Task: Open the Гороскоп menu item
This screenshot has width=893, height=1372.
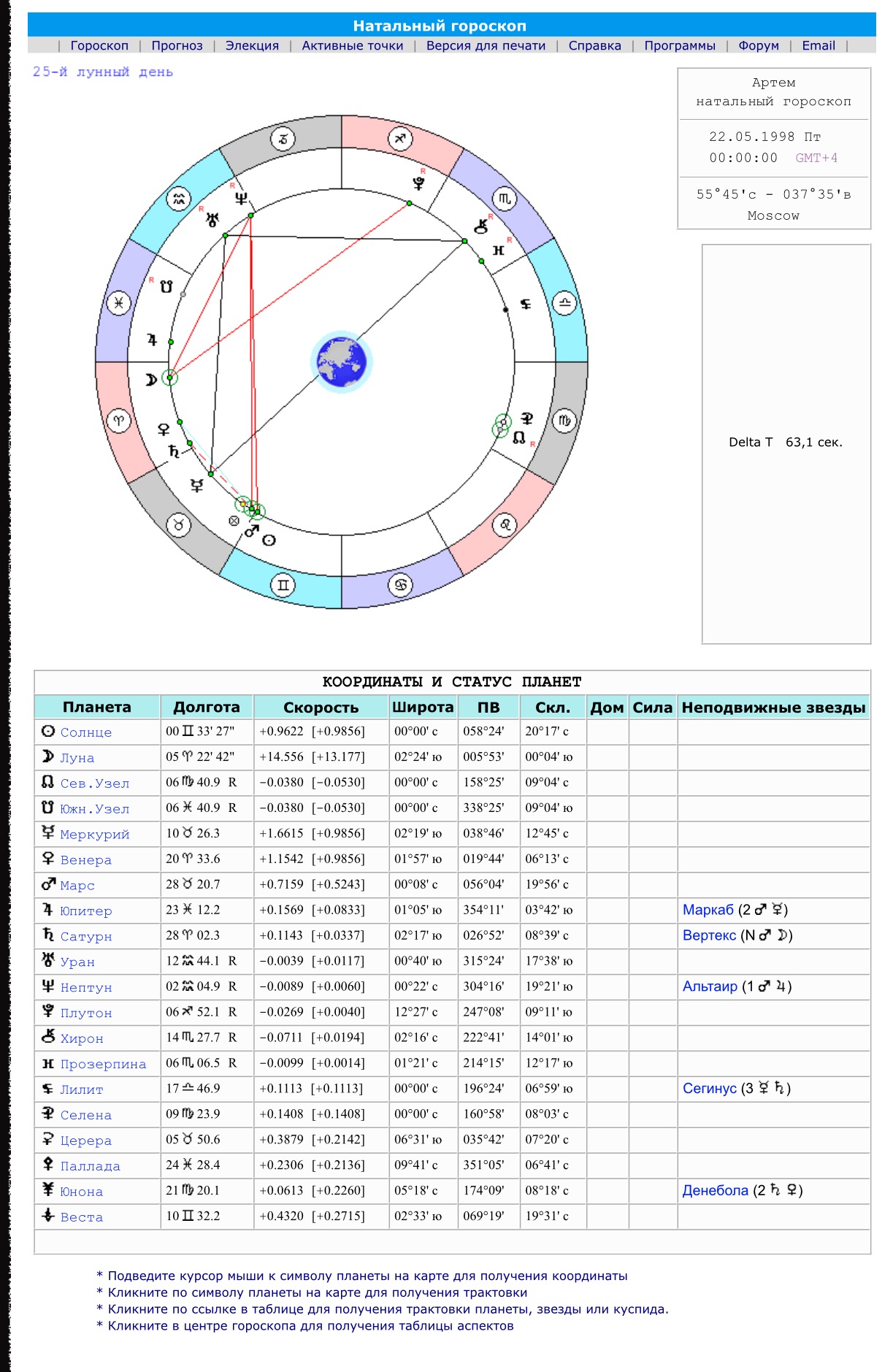Action: tap(99, 45)
